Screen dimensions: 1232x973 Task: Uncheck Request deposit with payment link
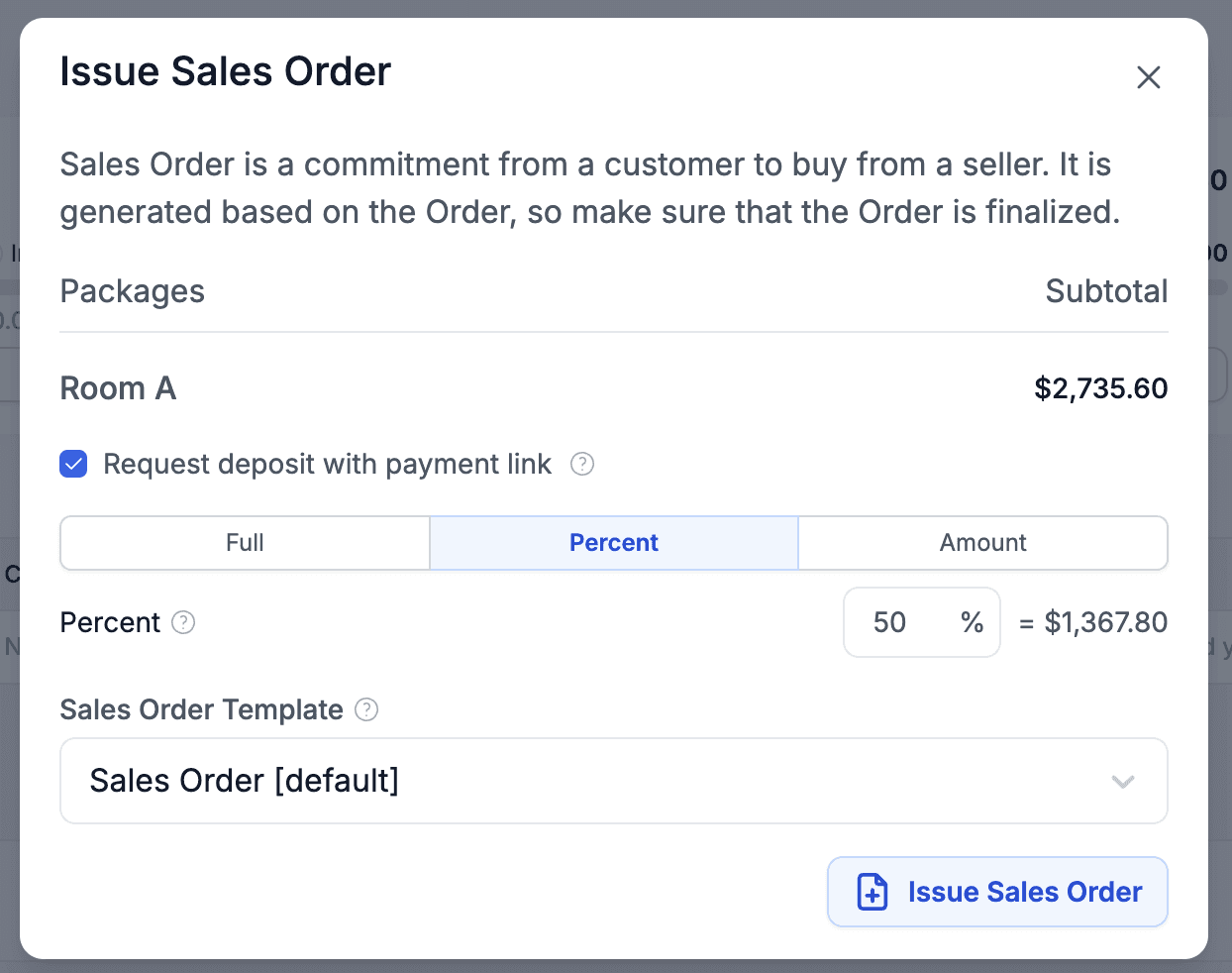point(73,464)
